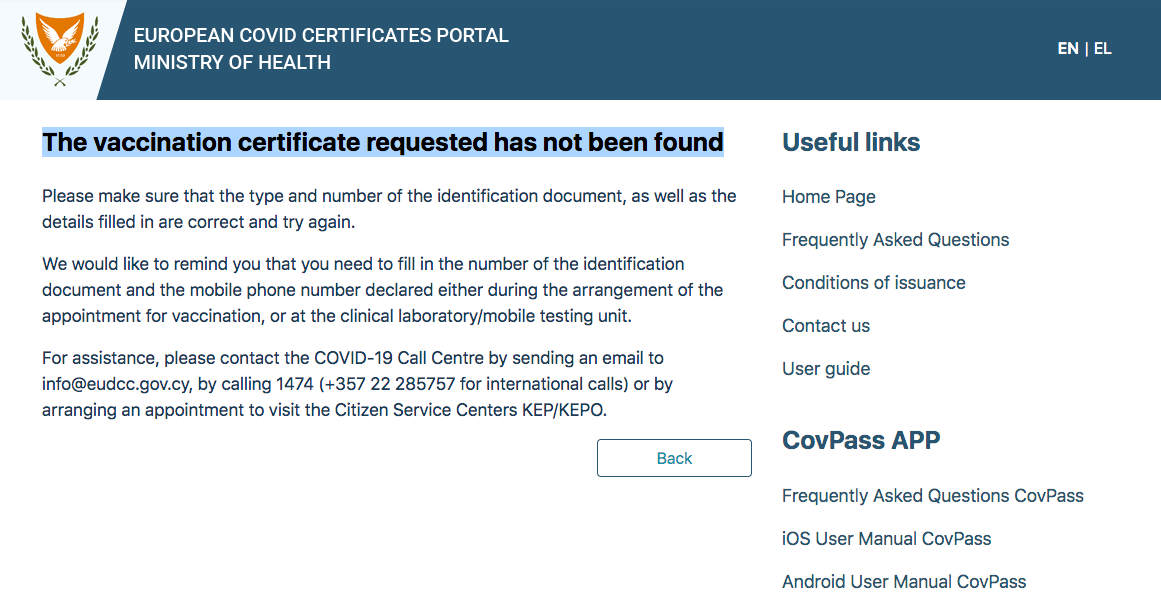Viewport: 1161px width, 603px height.
Task: Open the Contact us link
Action: click(x=826, y=325)
